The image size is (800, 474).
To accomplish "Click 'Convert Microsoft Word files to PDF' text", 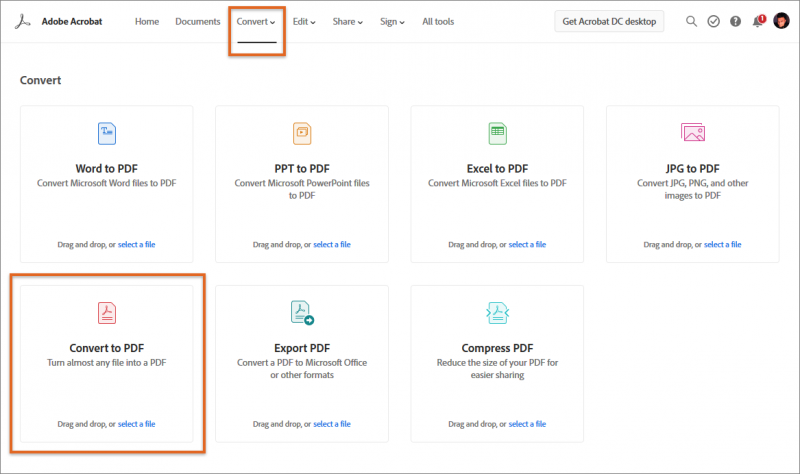I will tap(107, 183).
